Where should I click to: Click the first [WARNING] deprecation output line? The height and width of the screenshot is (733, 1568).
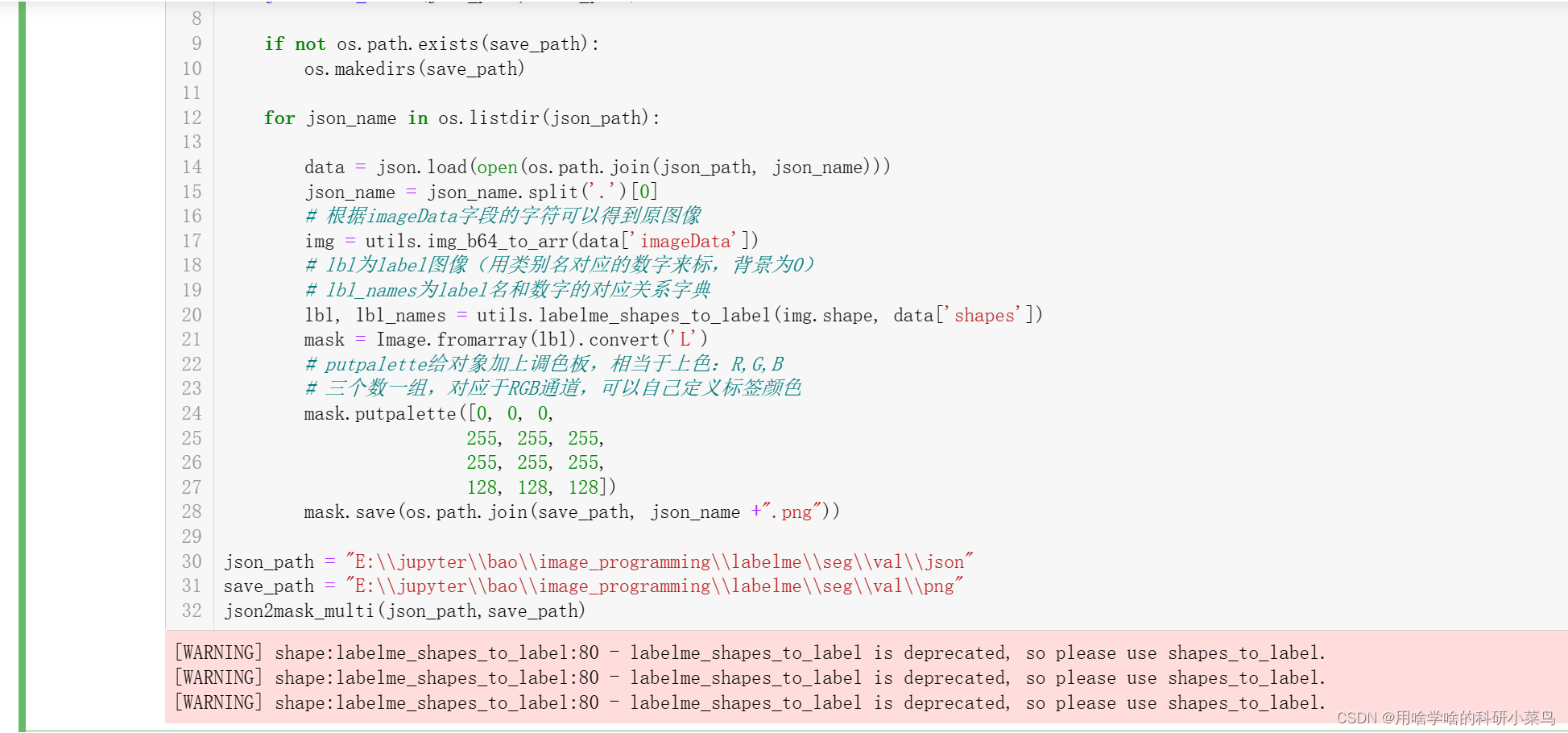point(750,652)
